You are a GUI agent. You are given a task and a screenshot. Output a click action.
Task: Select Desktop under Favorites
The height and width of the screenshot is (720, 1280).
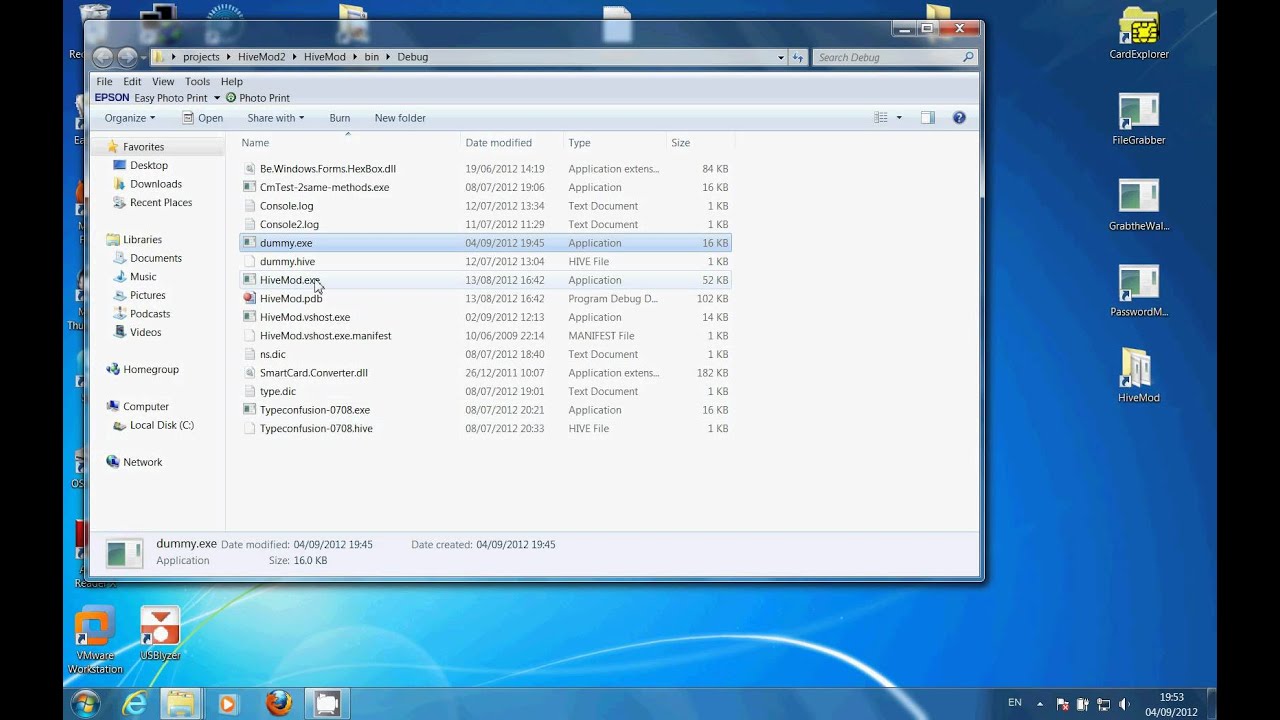[x=149, y=165]
